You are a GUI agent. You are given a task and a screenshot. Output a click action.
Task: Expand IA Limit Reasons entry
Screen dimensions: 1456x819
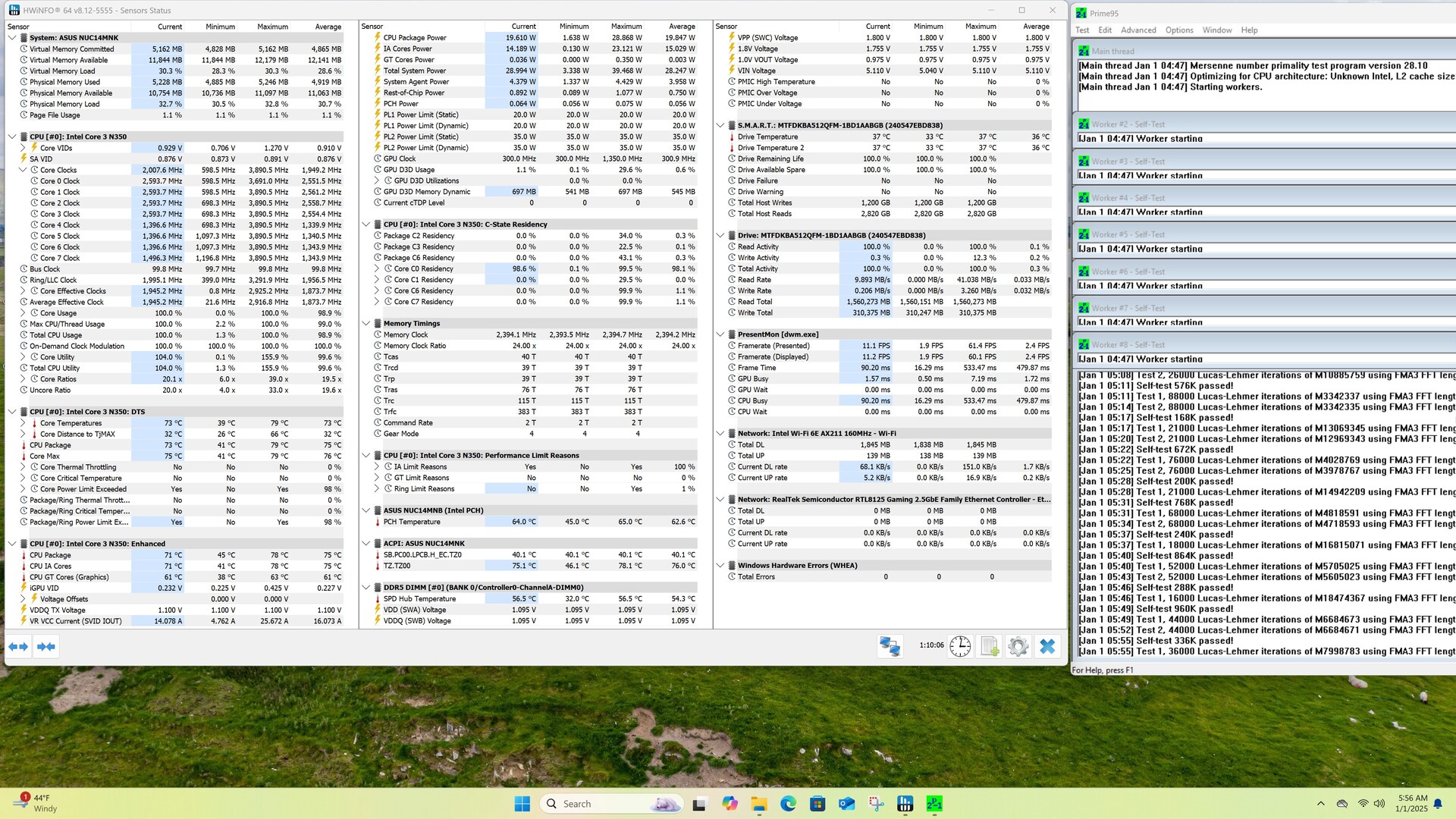click(377, 466)
